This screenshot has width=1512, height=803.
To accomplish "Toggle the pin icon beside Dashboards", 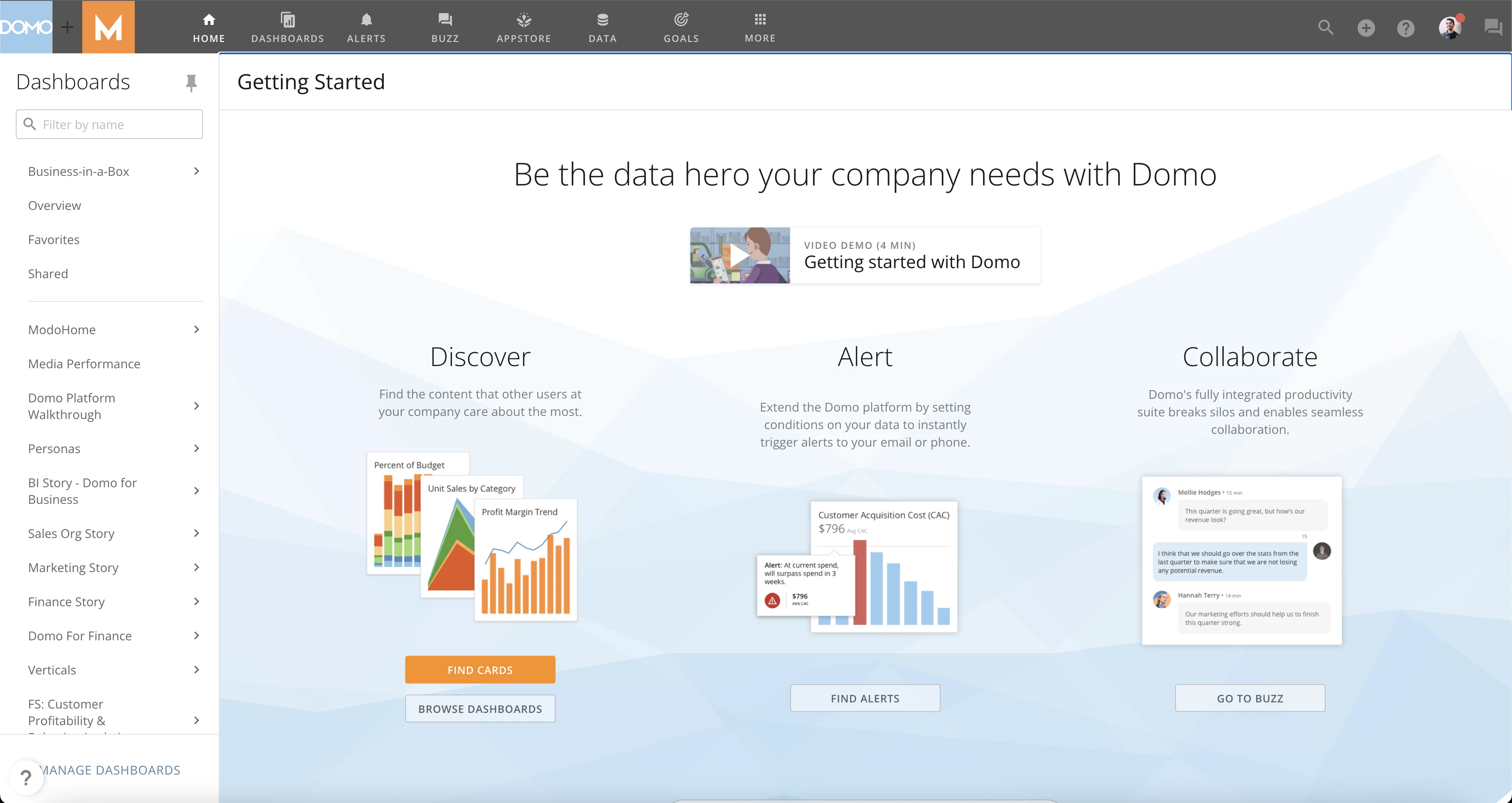I will [191, 83].
